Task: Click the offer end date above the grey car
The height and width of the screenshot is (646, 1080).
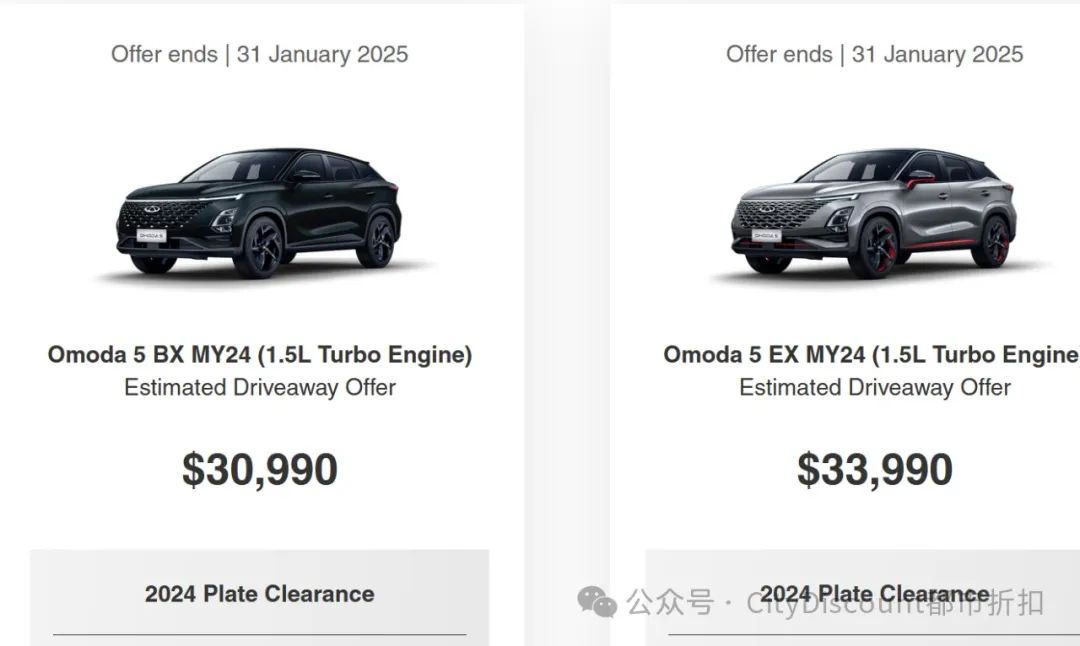Action: 874,54
